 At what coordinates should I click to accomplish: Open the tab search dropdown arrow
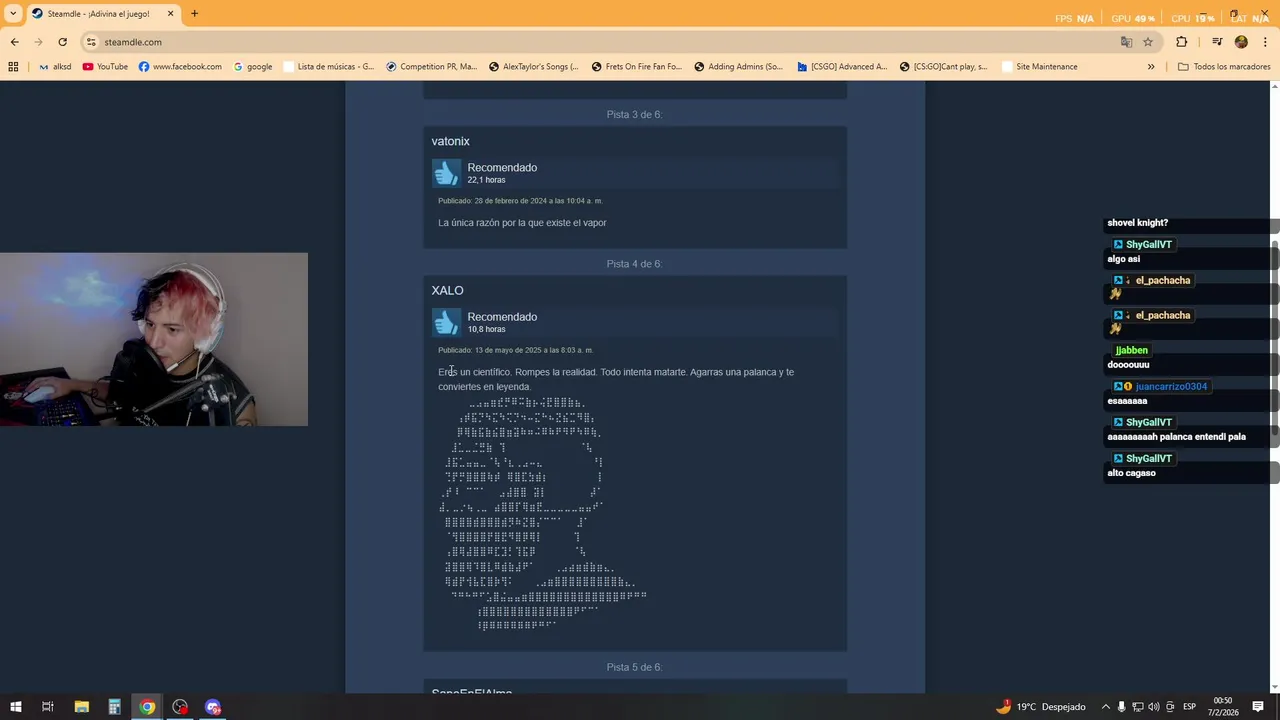[14, 14]
